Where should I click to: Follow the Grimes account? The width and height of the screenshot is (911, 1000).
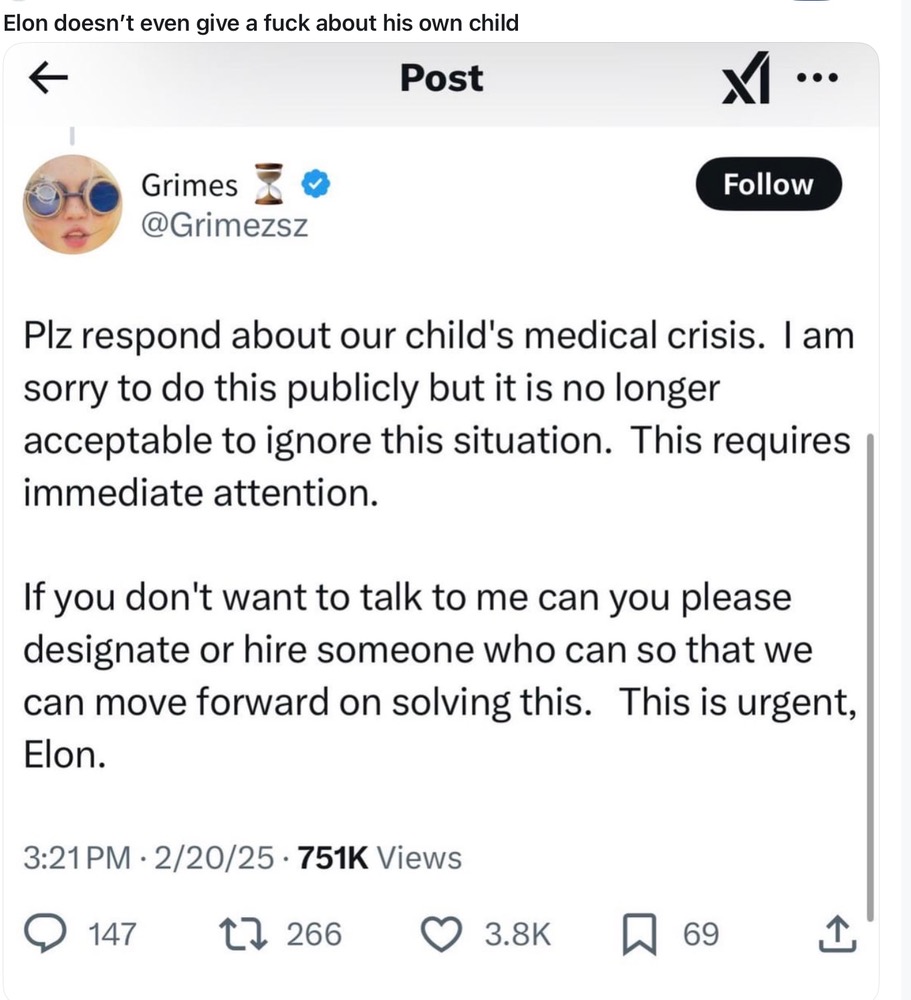pyautogui.click(x=768, y=184)
